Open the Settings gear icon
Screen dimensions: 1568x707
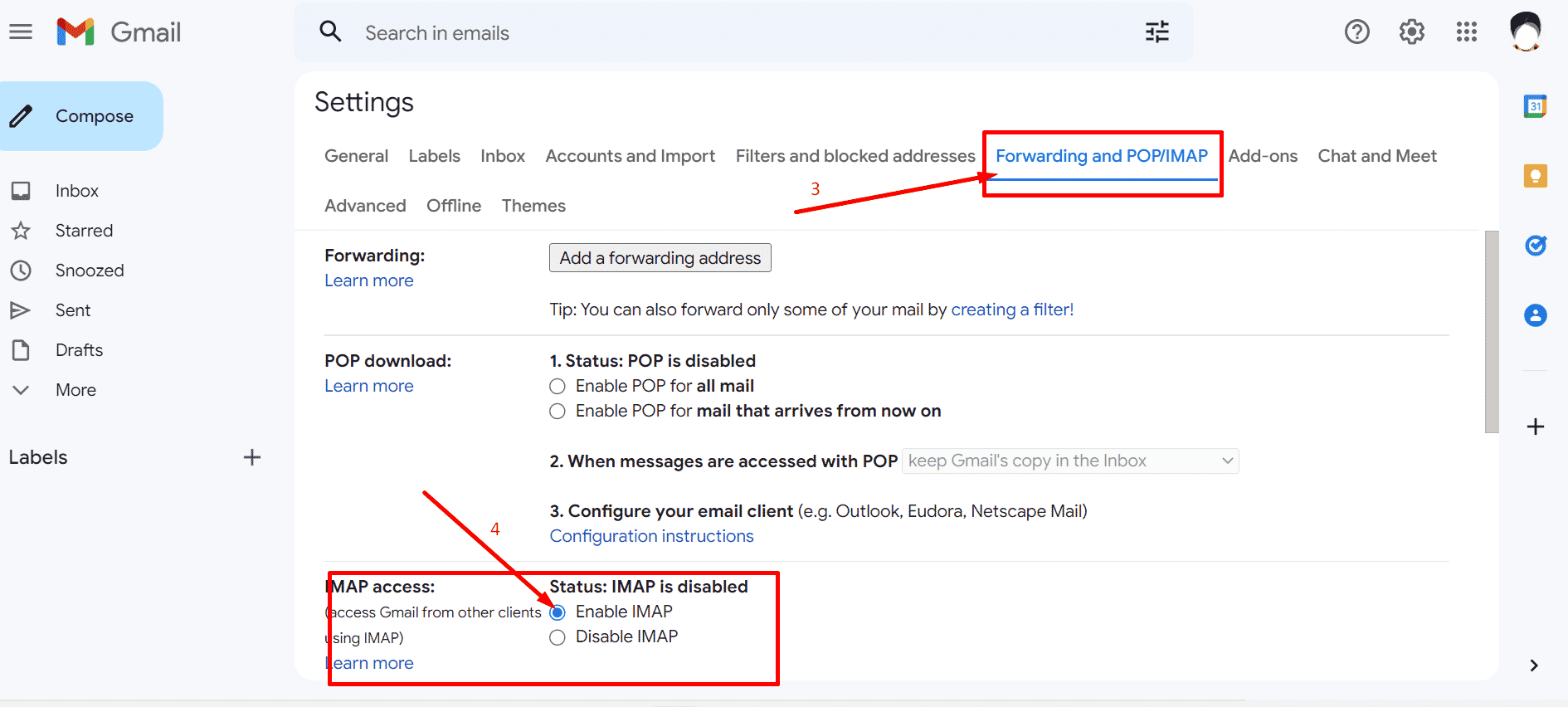[1411, 32]
